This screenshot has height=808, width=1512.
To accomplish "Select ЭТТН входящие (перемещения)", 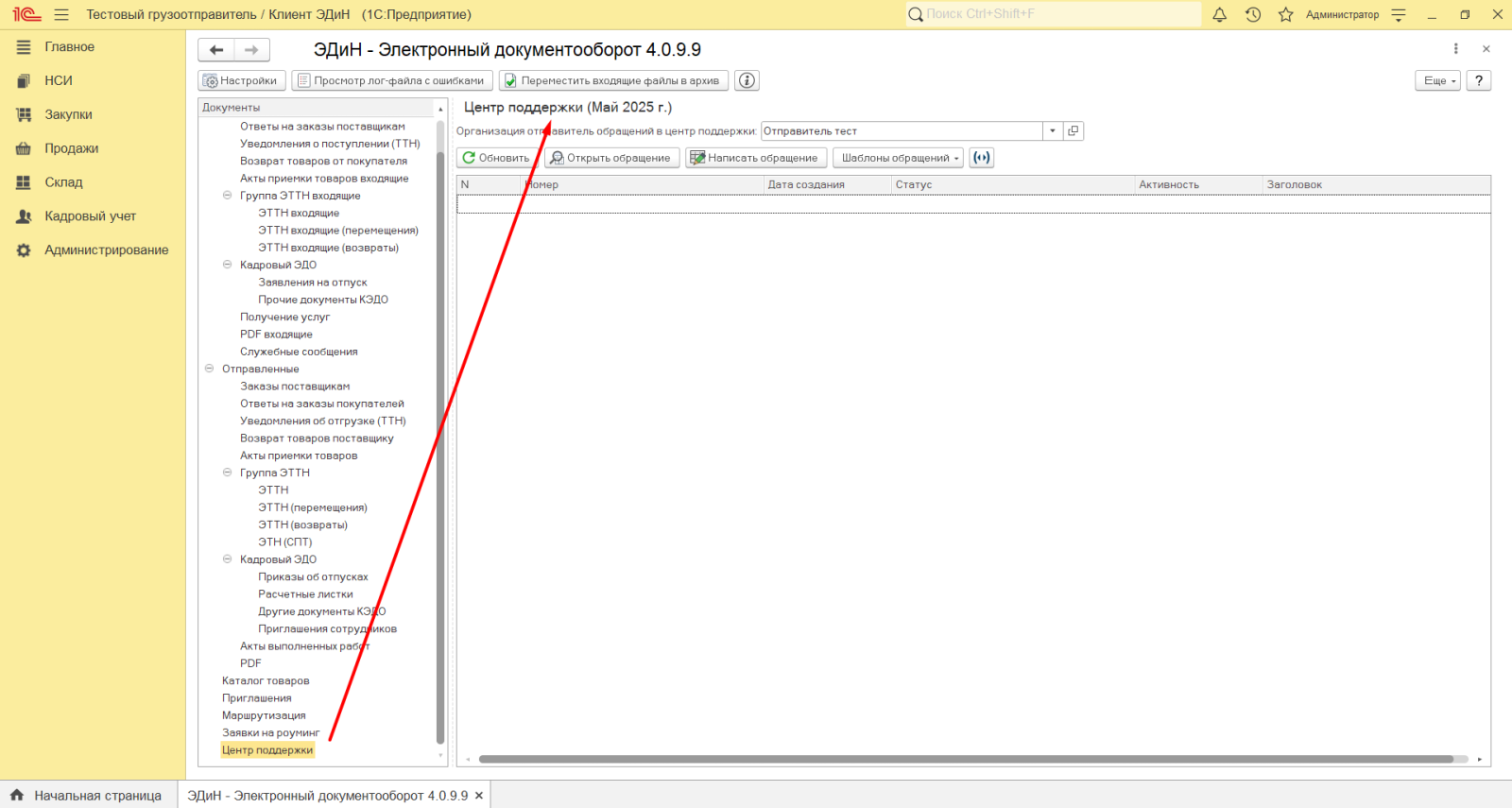I will pyautogui.click(x=338, y=231).
